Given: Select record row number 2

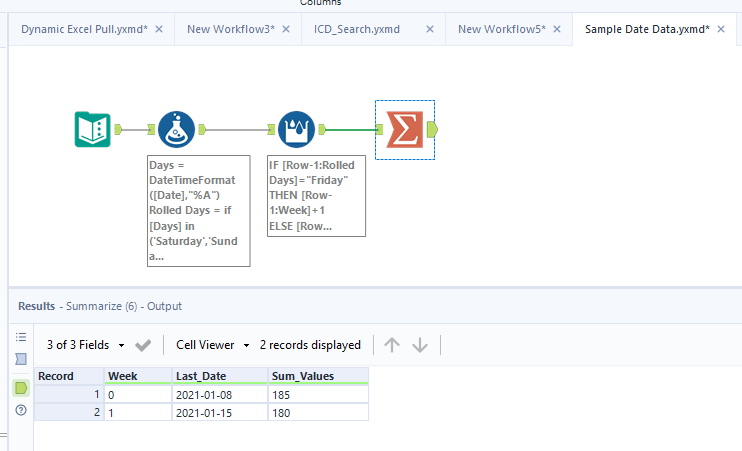Looking at the screenshot, I should (x=69, y=413).
